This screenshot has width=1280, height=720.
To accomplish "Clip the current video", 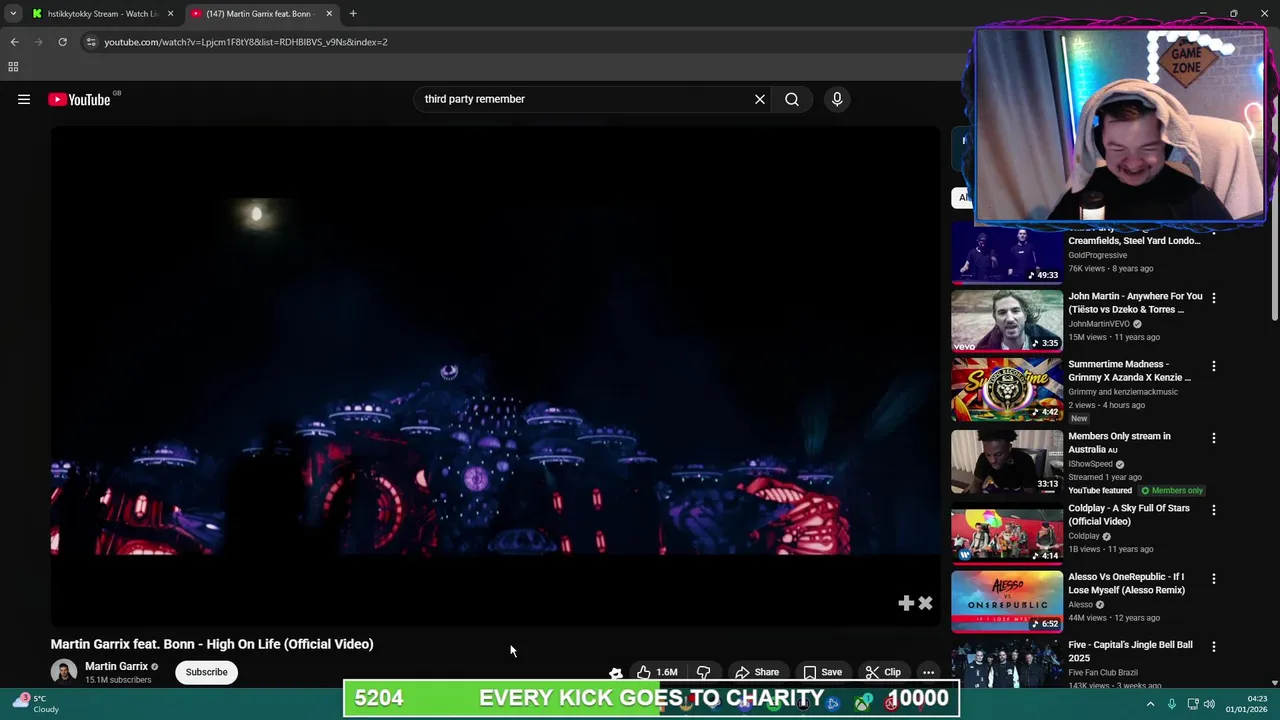I will (x=883, y=672).
